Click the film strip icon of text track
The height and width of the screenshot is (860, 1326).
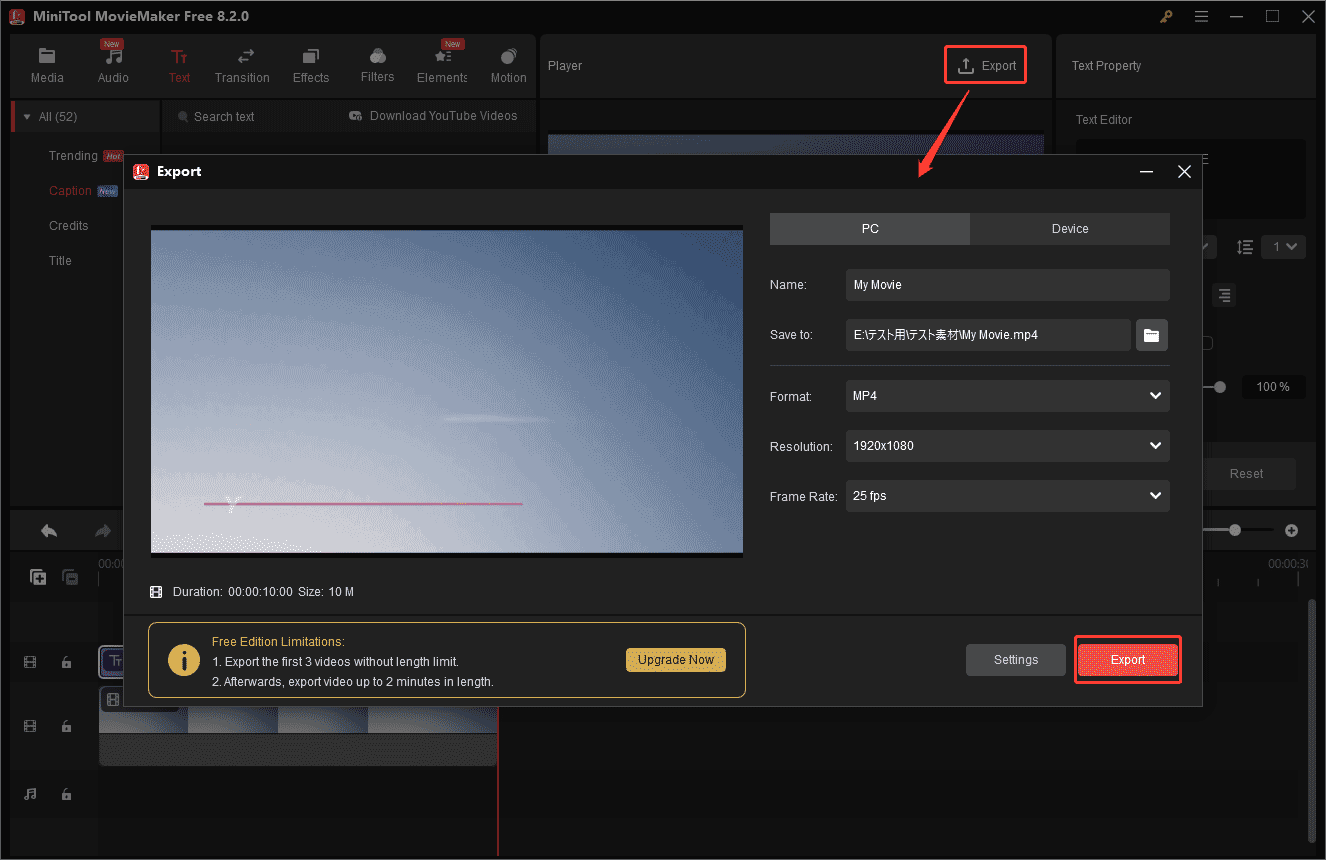[30, 662]
